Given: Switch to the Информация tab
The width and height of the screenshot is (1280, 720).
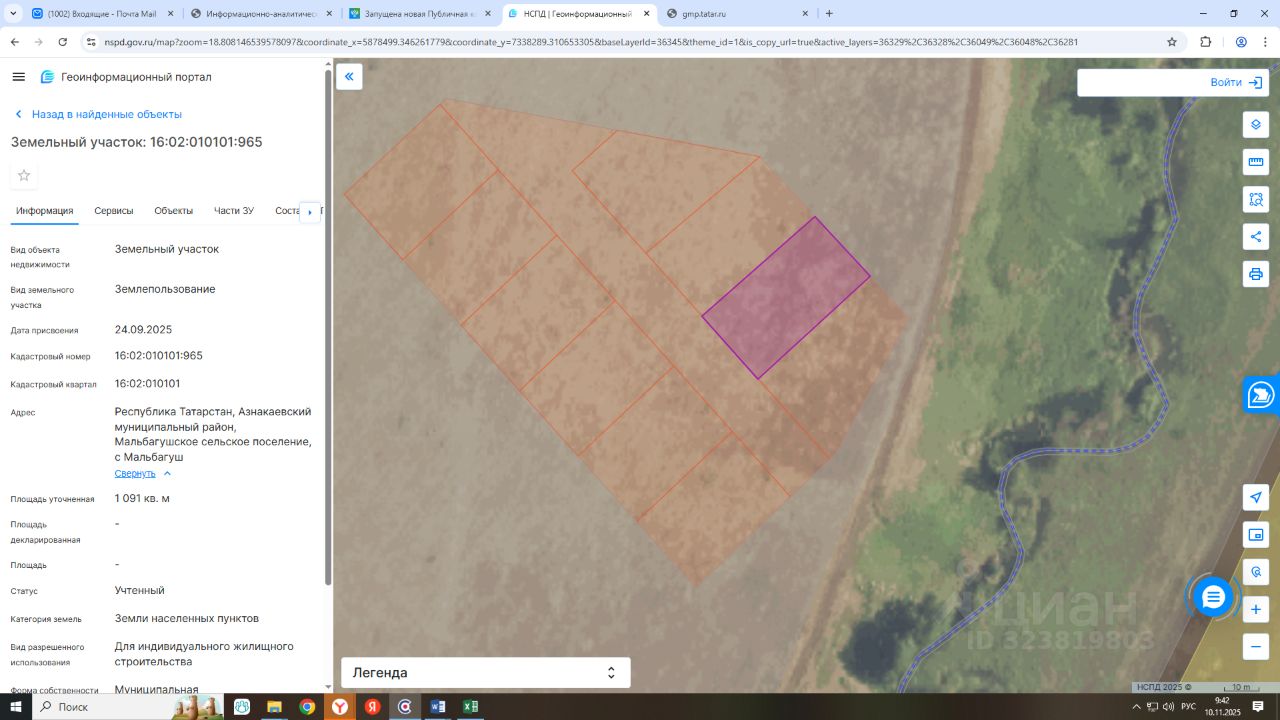Looking at the screenshot, I should click(44, 211).
